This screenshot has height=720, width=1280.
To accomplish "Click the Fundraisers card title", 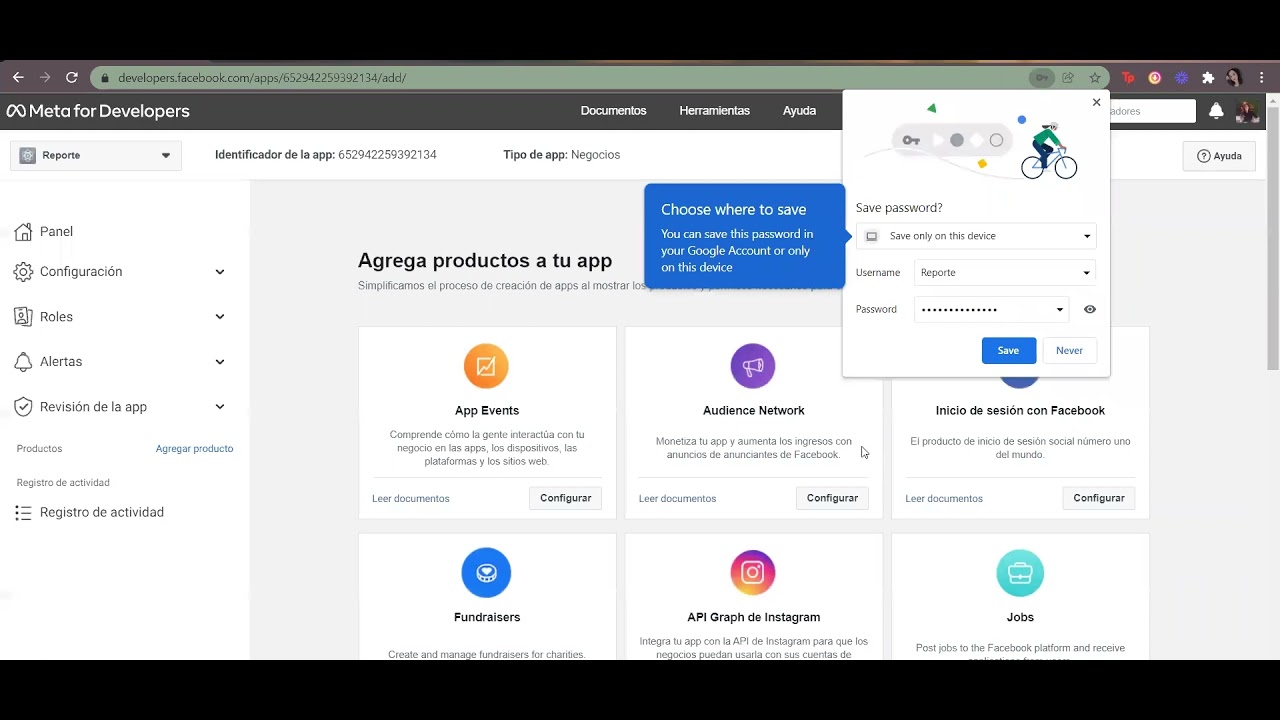I will click(486, 618).
